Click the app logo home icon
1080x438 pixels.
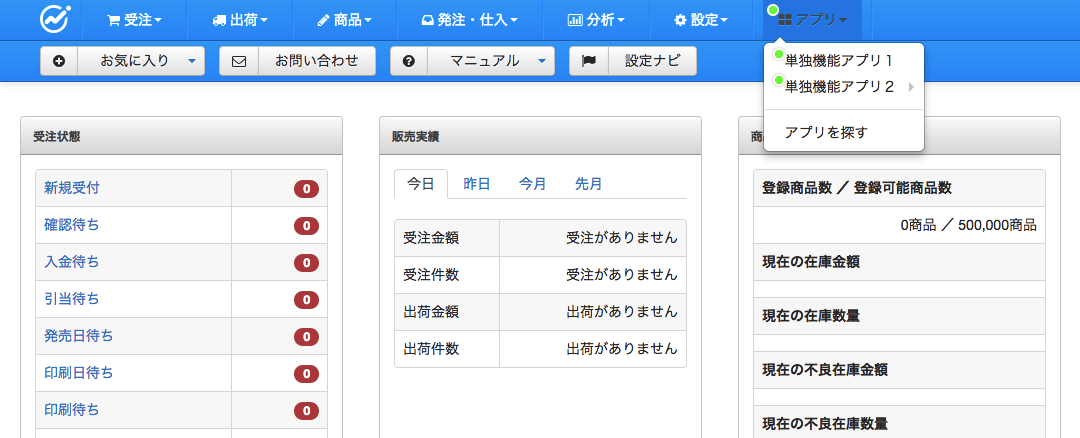click(54, 19)
